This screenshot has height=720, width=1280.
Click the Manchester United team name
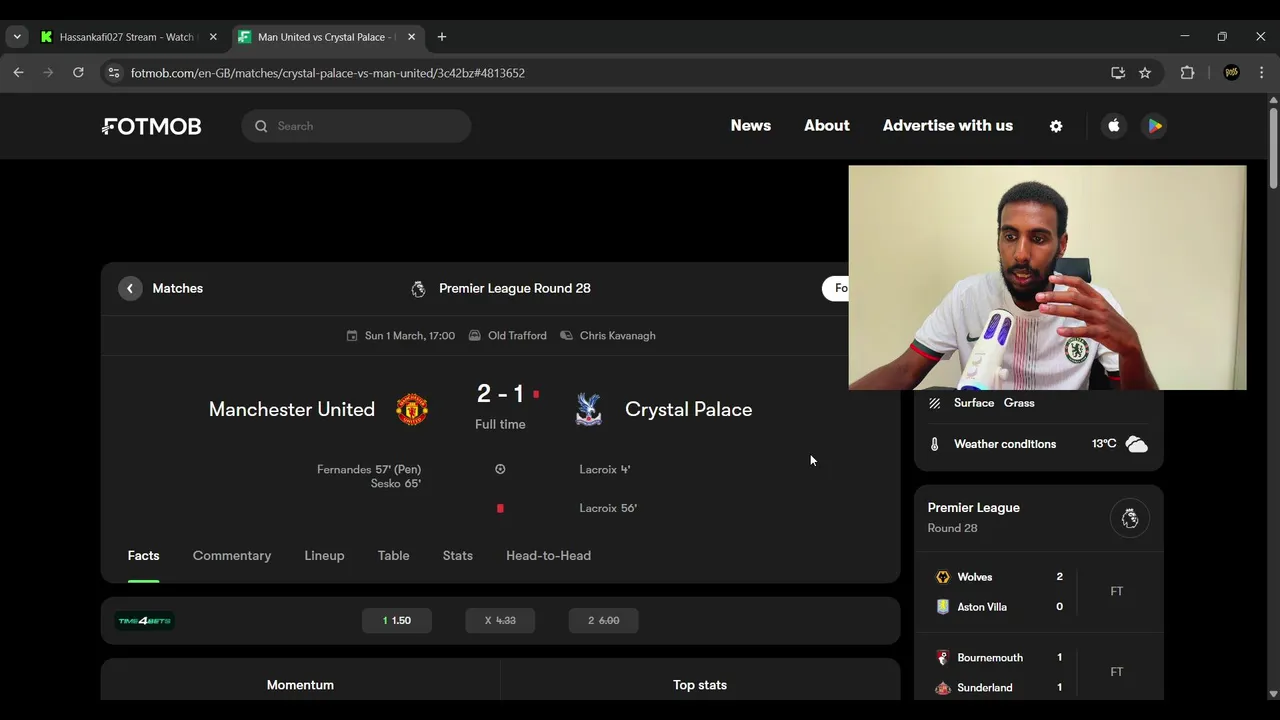(292, 409)
